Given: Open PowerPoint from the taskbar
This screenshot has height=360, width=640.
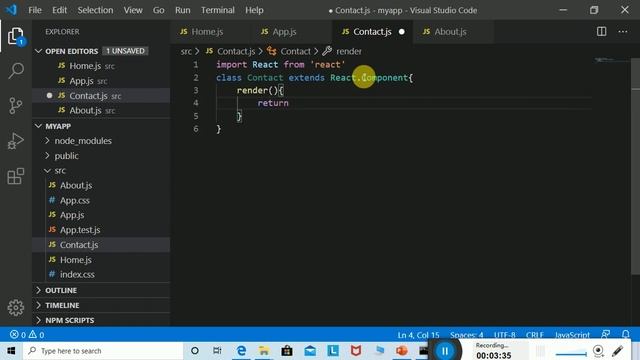Looking at the screenshot, I should [402, 351].
